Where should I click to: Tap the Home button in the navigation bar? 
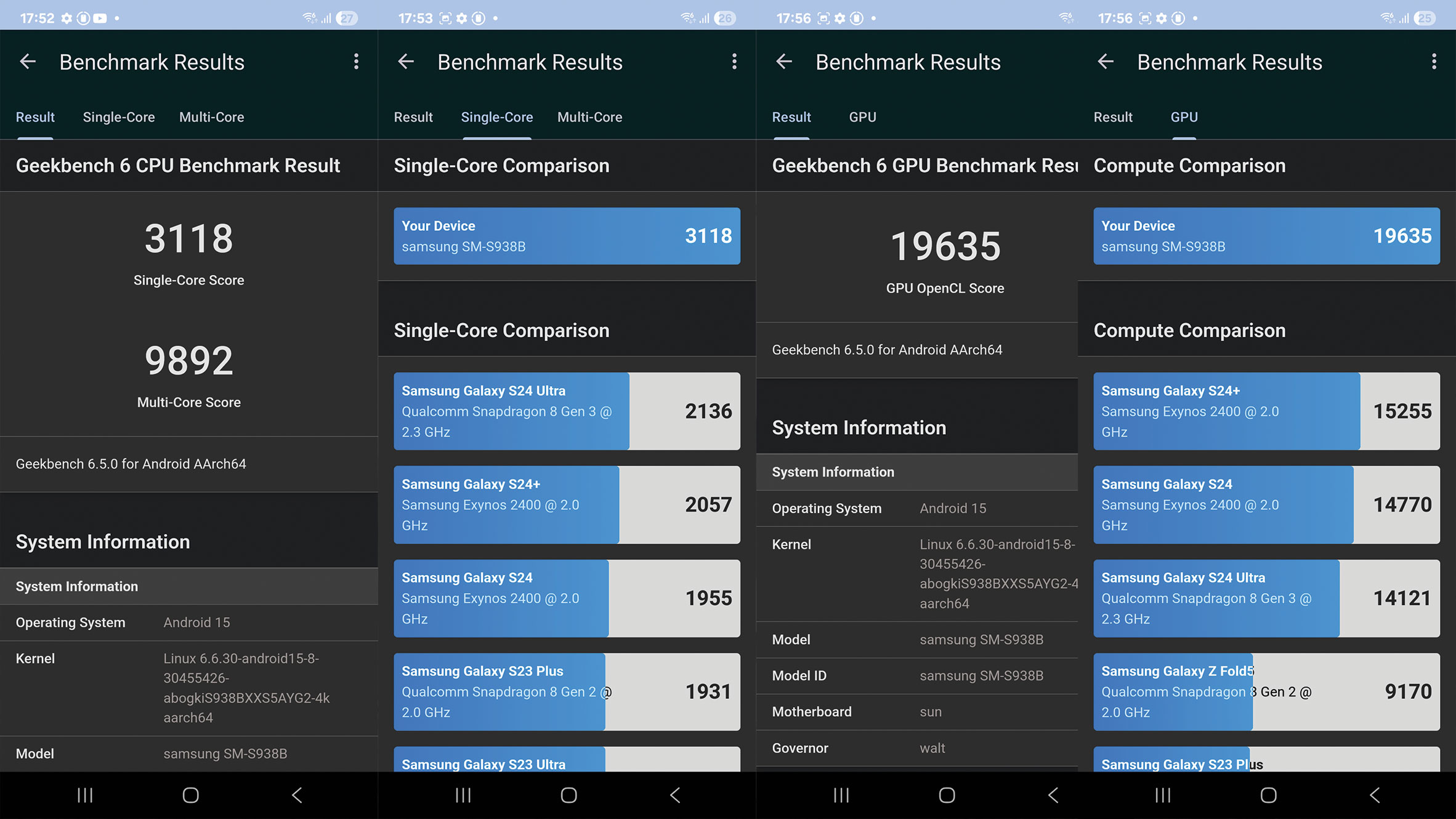190,795
